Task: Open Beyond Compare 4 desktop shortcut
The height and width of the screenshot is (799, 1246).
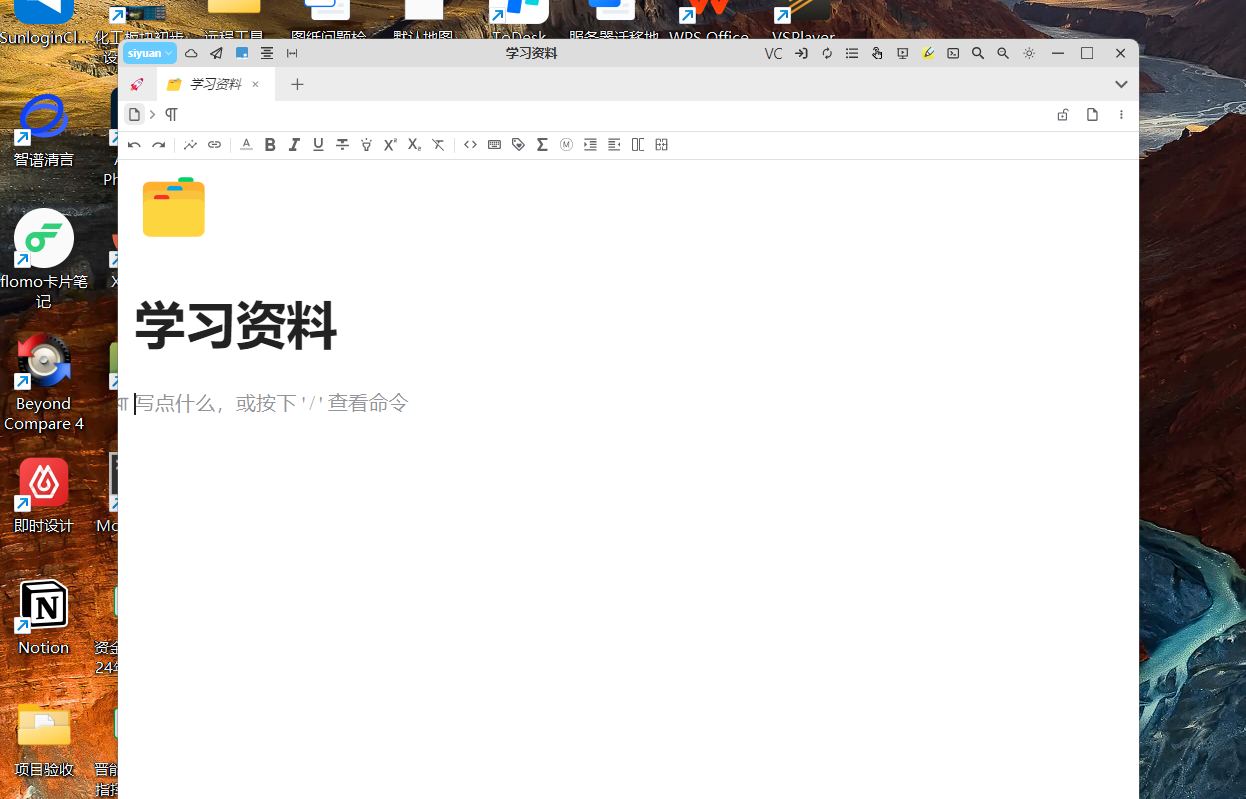Action: pyautogui.click(x=44, y=384)
